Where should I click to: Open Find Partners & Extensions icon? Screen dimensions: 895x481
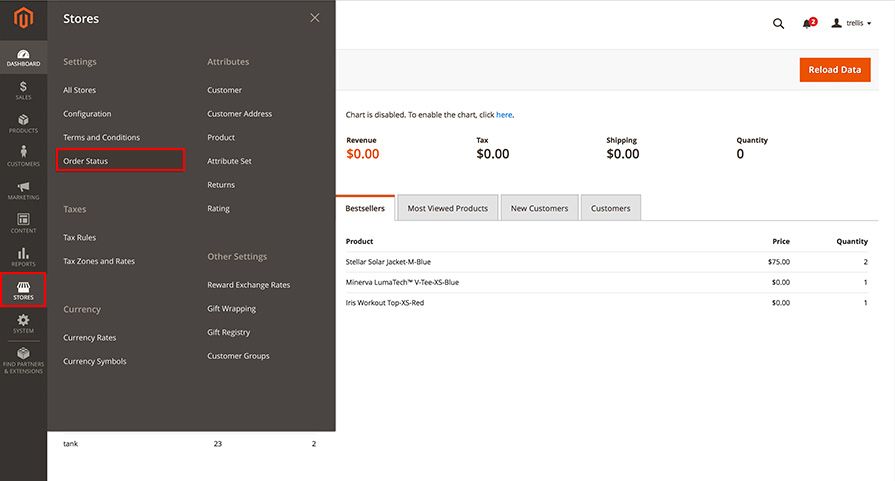[23, 360]
